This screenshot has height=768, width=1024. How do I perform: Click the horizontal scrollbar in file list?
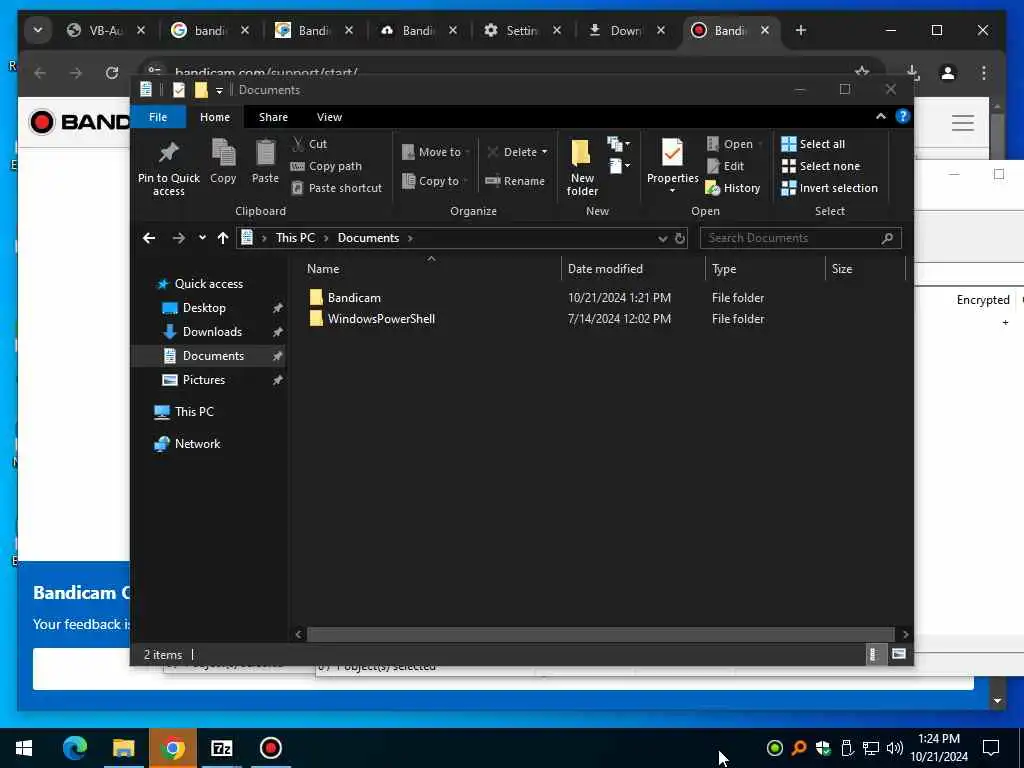600,634
